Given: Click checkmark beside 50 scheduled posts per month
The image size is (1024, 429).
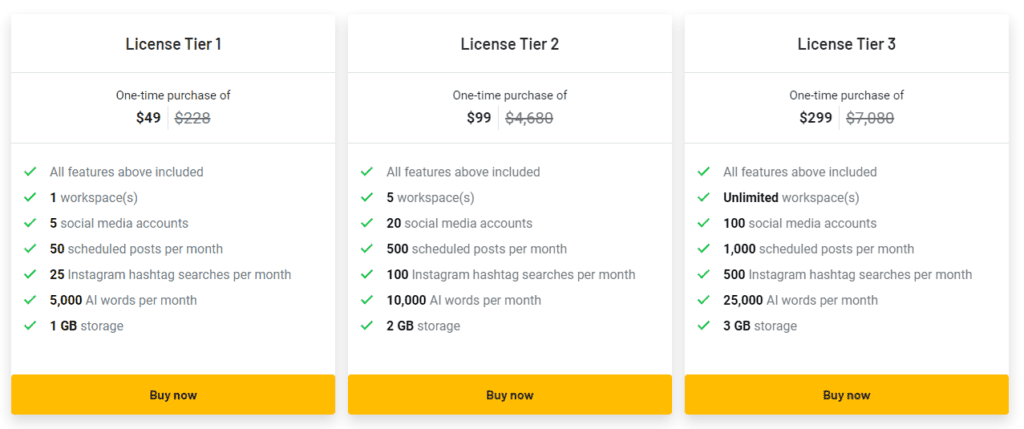Looking at the screenshot, I should coord(30,249).
